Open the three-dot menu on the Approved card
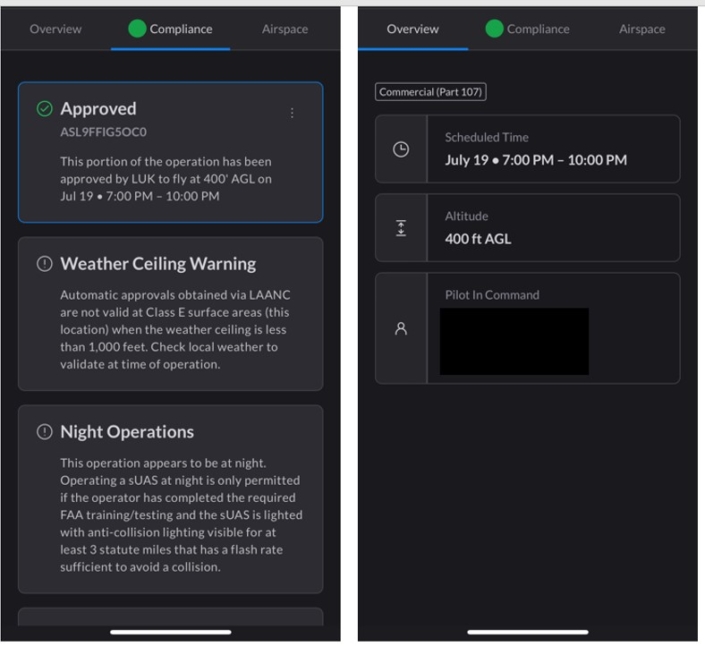The image size is (705, 646). coord(292,113)
